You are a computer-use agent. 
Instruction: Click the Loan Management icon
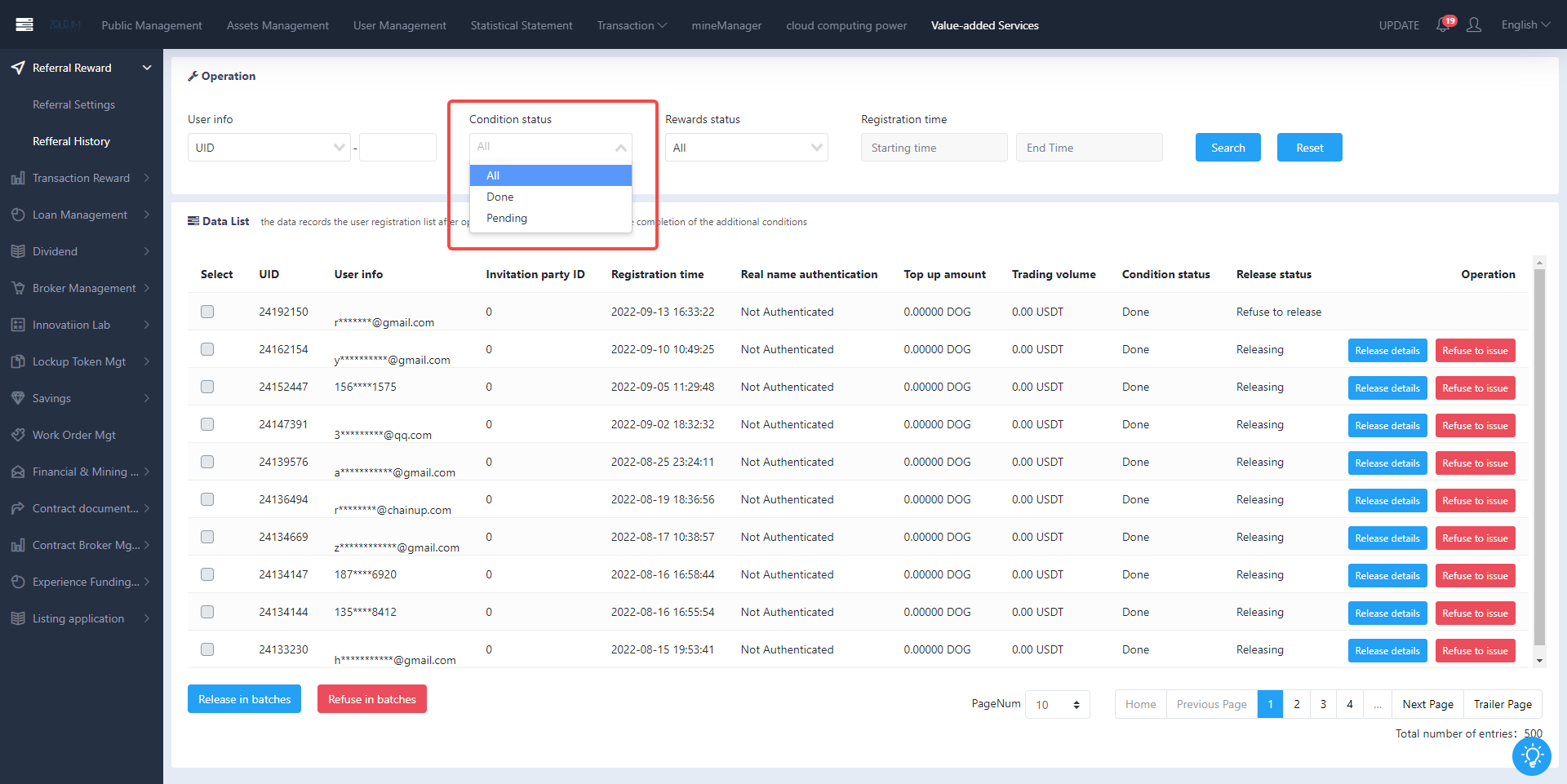[18, 215]
